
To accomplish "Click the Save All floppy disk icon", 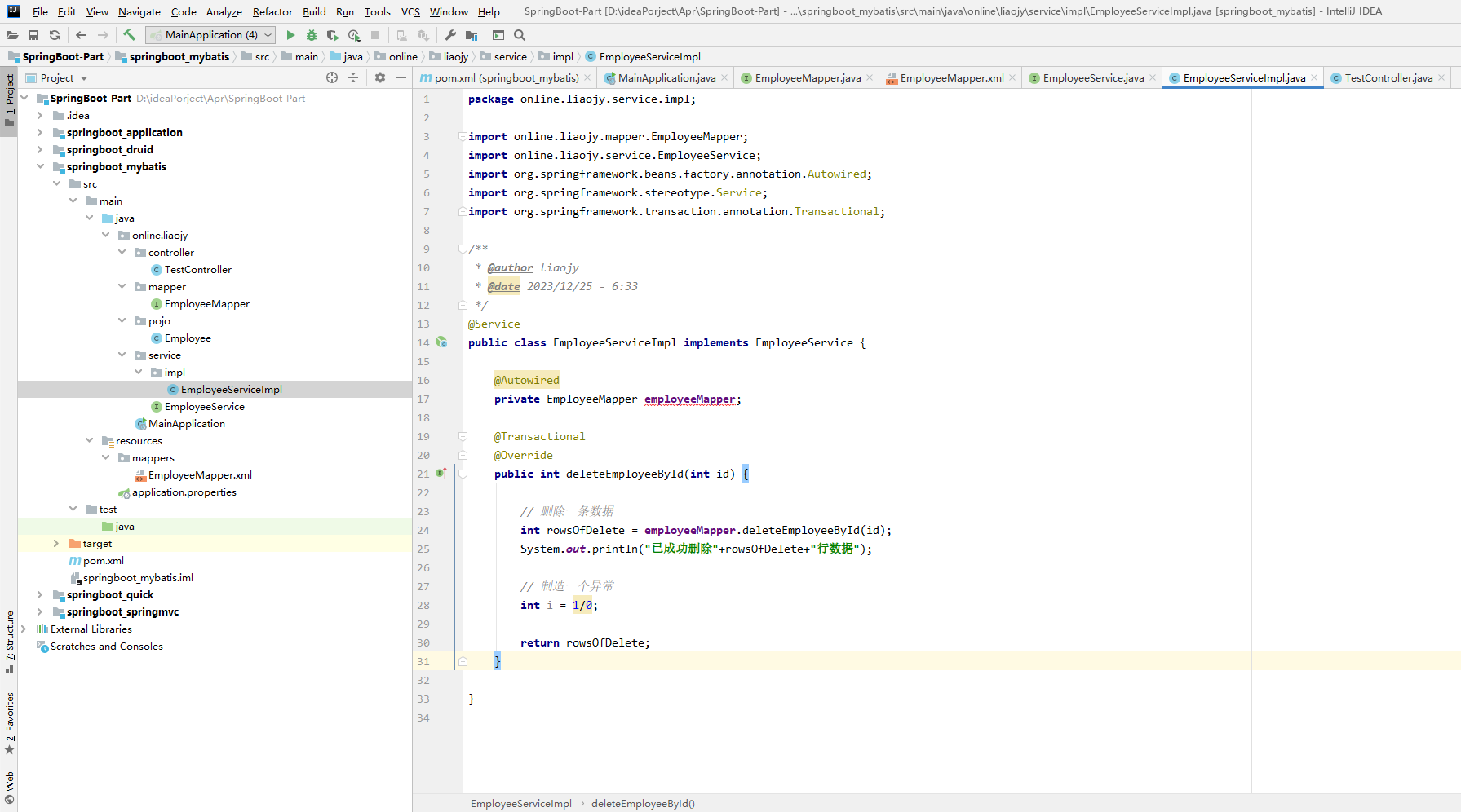I will tap(33, 35).
